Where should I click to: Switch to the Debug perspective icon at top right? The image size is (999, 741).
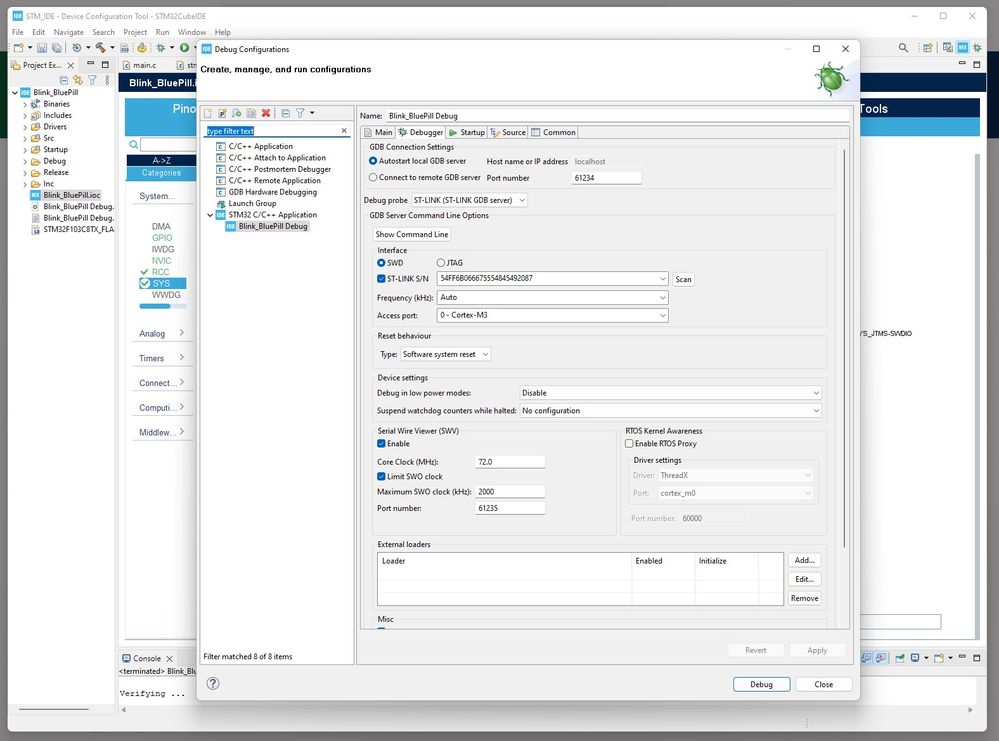point(977,48)
